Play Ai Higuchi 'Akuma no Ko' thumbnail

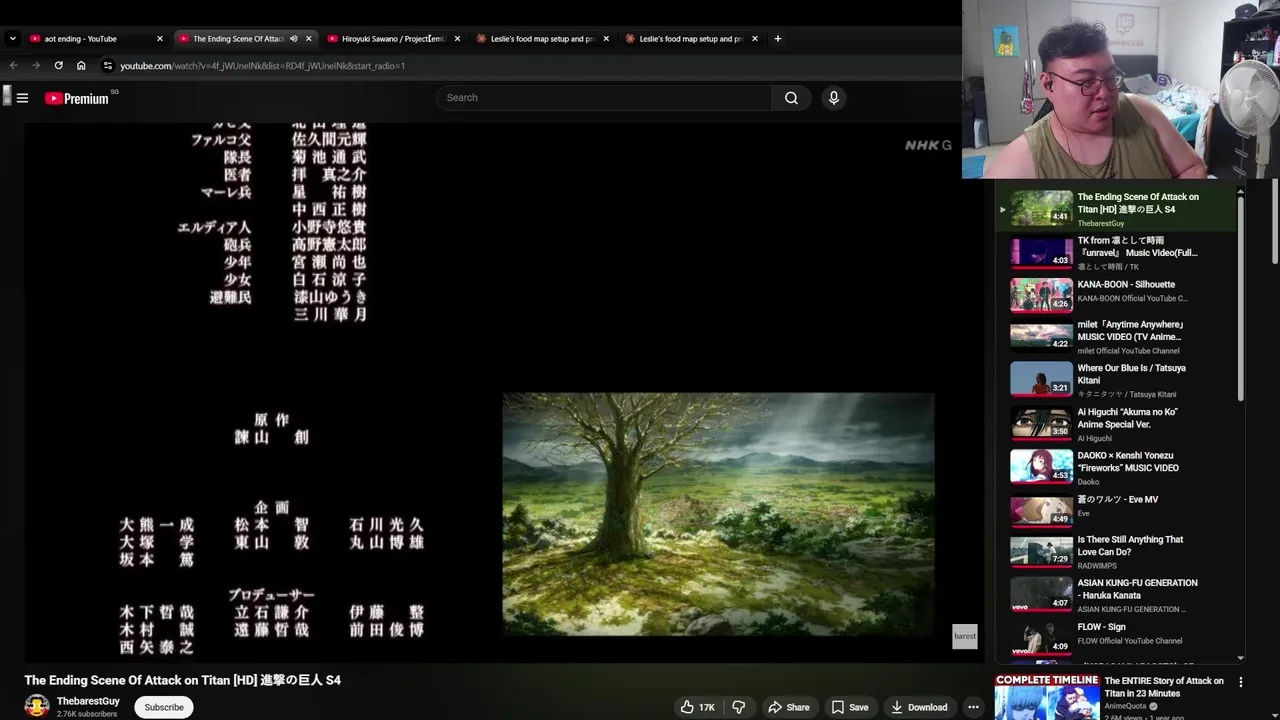1041,424
